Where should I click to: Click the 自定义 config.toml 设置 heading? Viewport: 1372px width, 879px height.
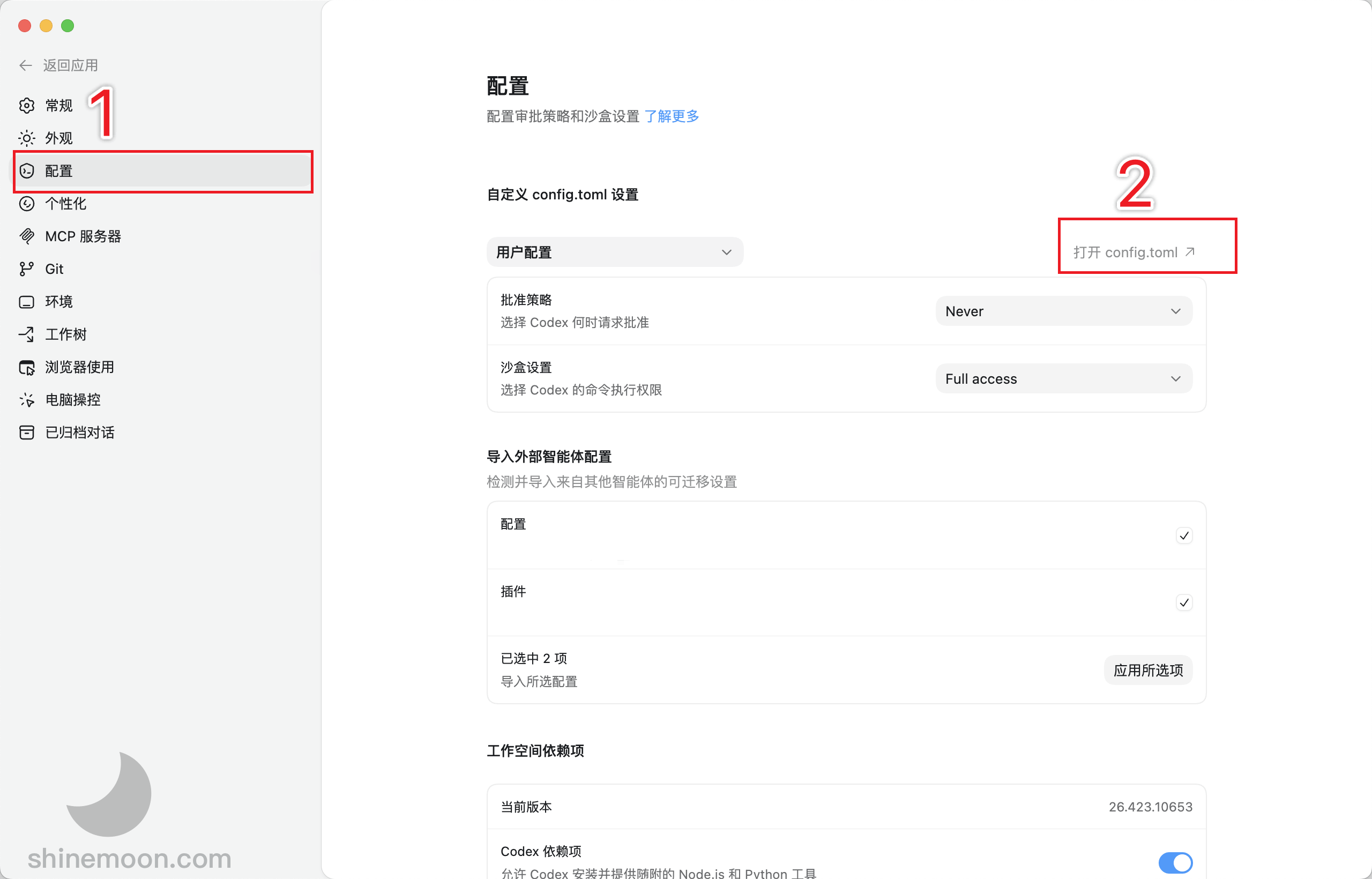pyautogui.click(x=562, y=195)
